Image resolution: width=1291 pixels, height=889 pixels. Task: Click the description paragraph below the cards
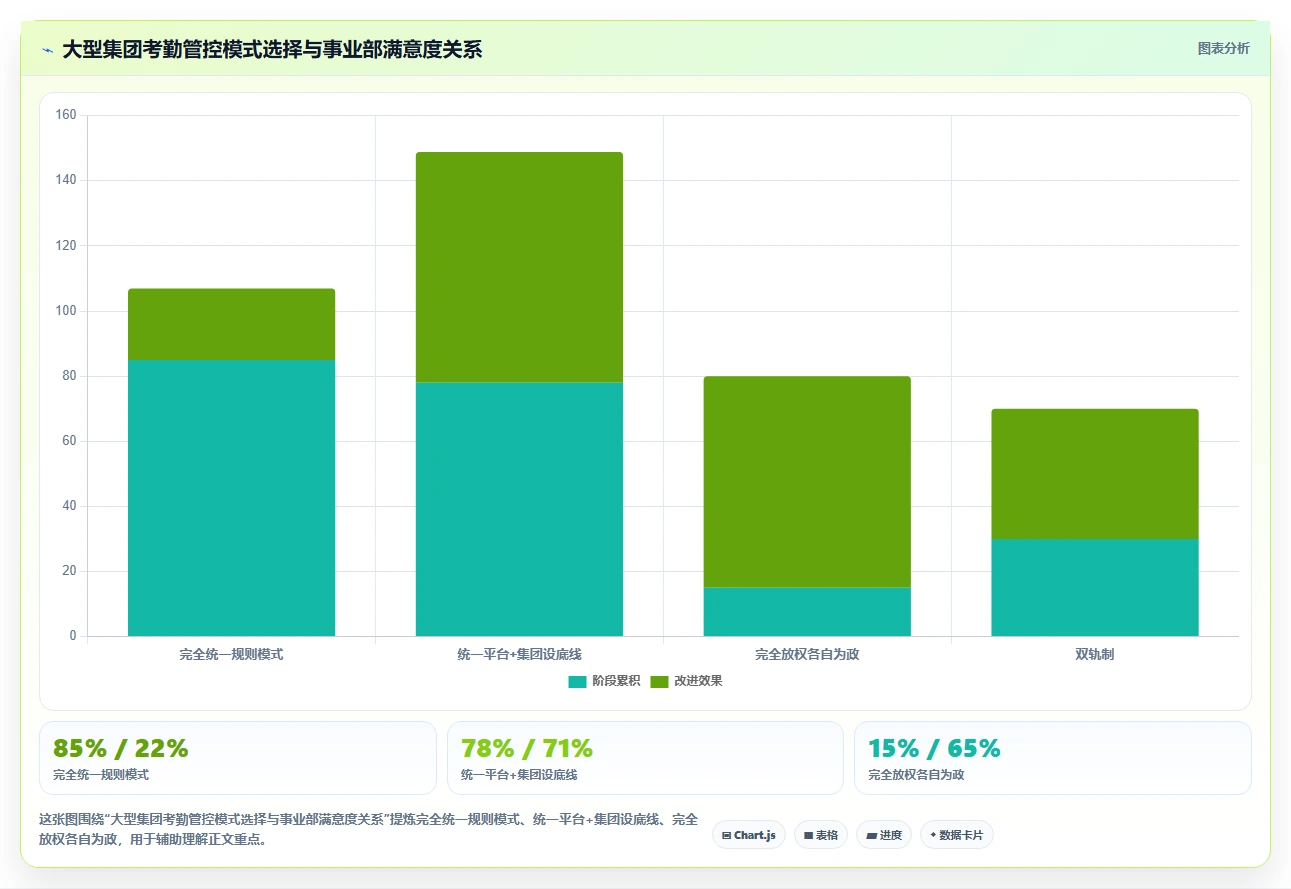click(368, 830)
